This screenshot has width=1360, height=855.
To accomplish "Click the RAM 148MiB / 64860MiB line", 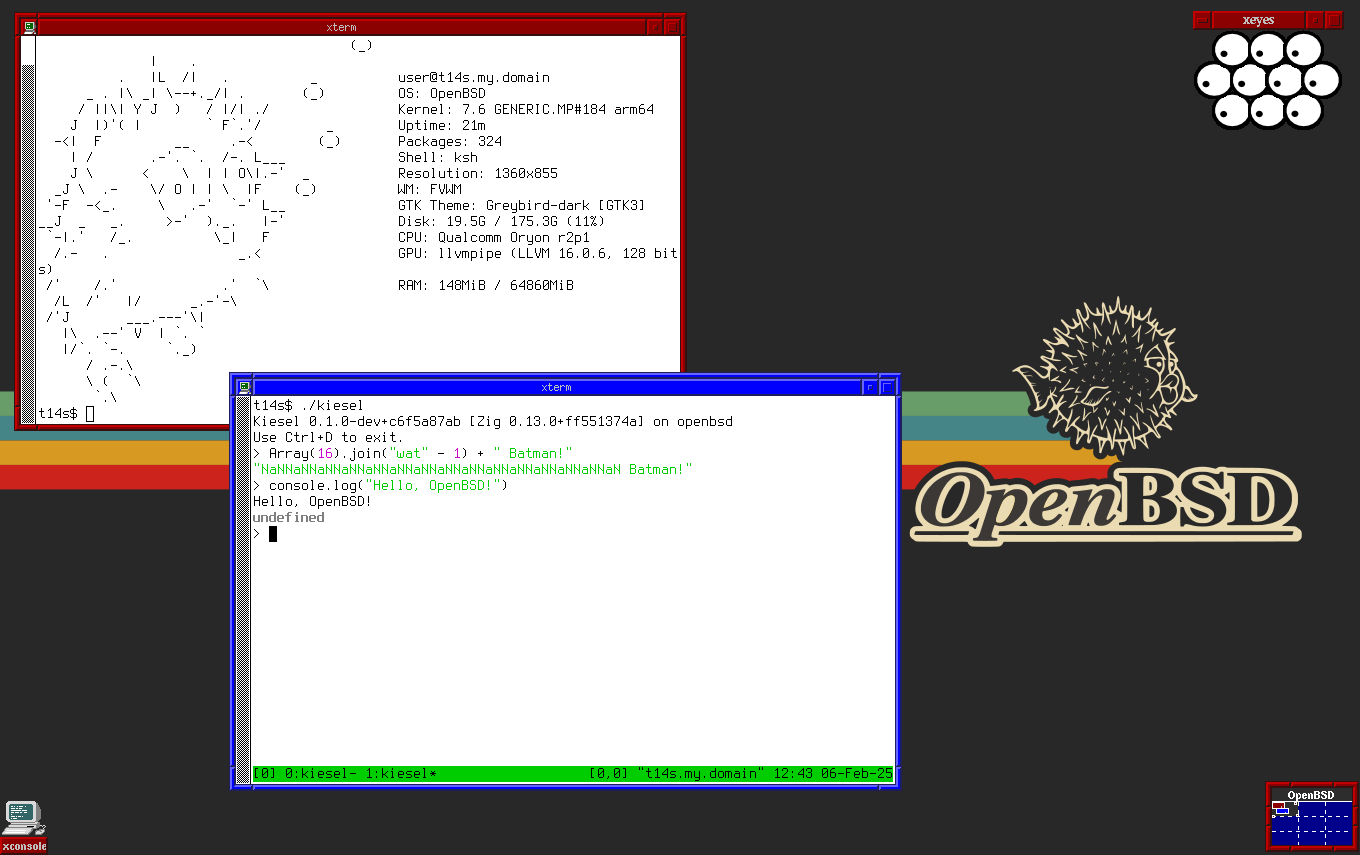I will click(486, 285).
